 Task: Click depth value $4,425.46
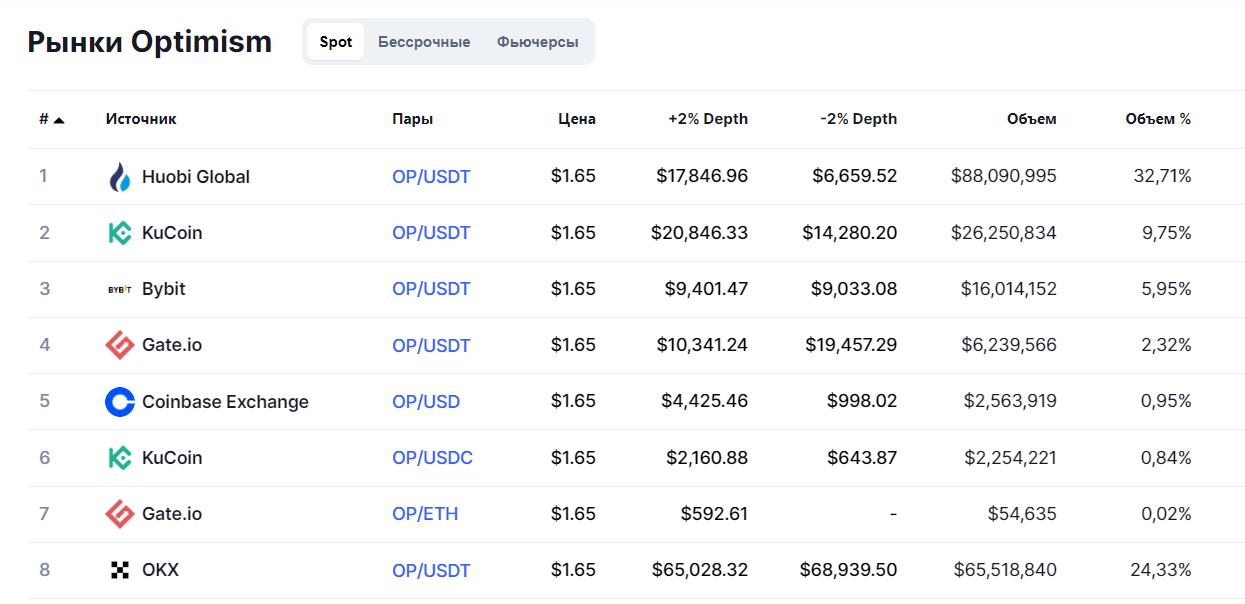click(704, 401)
